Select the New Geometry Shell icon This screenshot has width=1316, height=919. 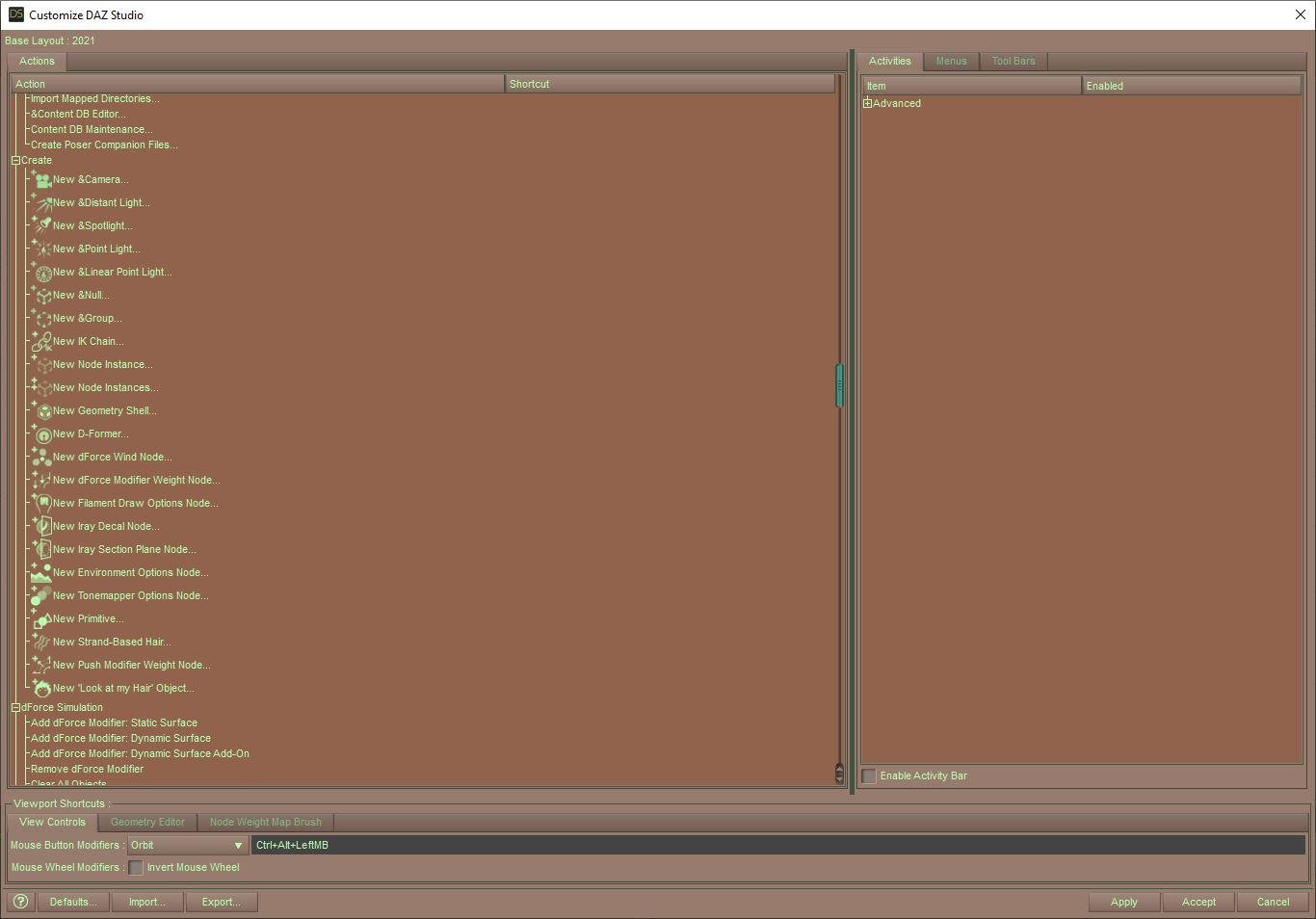(41, 410)
